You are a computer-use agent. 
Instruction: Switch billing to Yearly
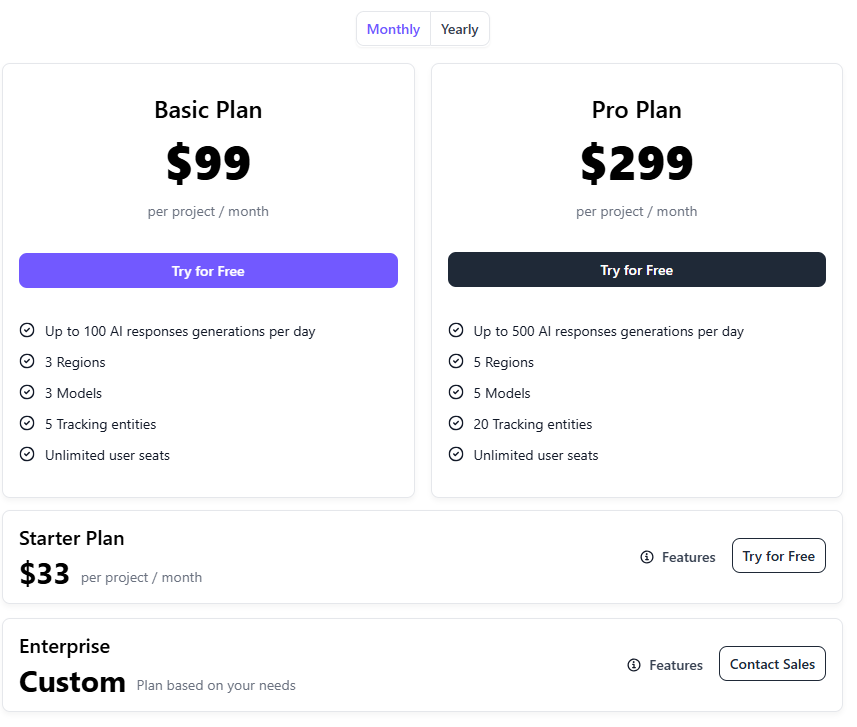pos(460,29)
